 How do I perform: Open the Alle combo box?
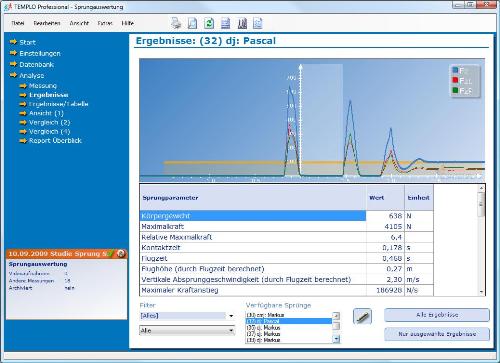187,330
